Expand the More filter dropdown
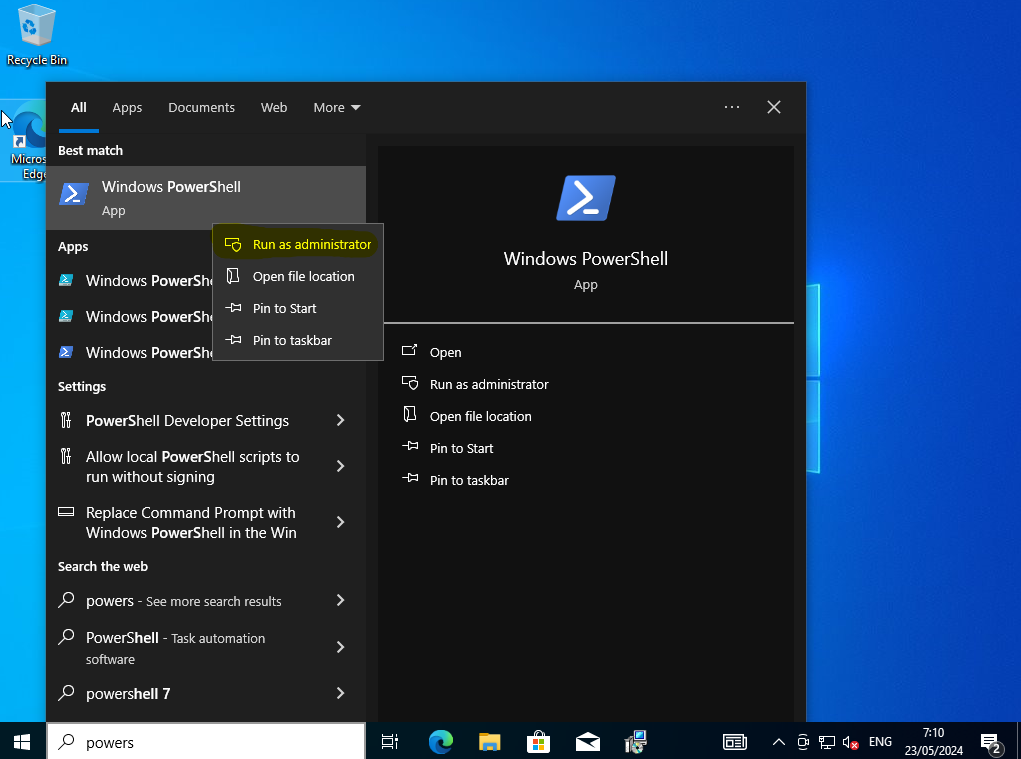The image size is (1021, 759). coord(337,107)
